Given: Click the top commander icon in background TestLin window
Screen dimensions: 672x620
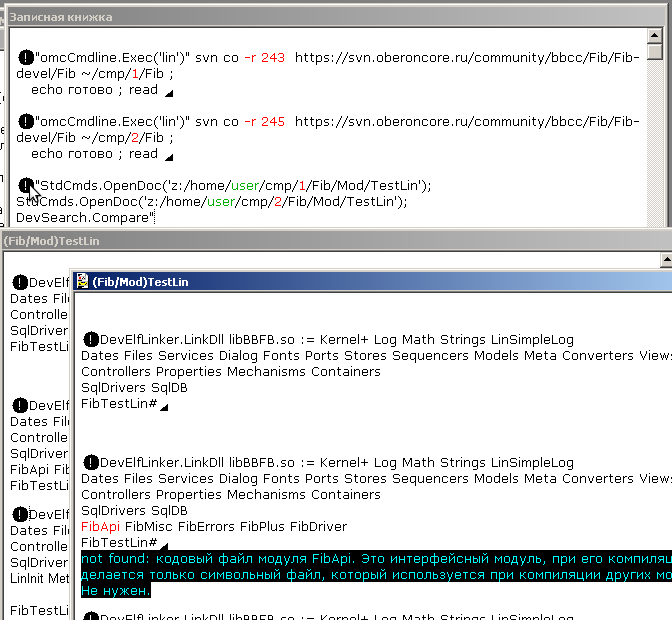Looking at the screenshot, I should pos(19,283).
